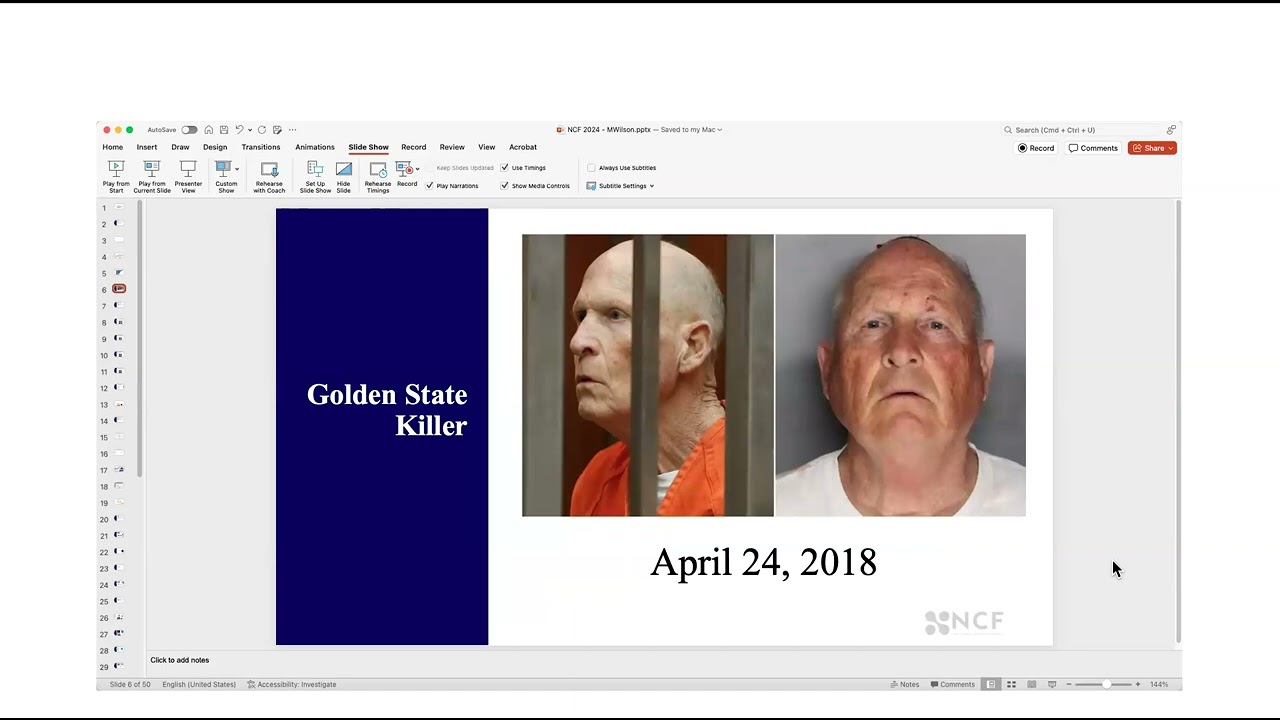Open the Home tab
The height and width of the screenshot is (720, 1280).
tap(113, 147)
